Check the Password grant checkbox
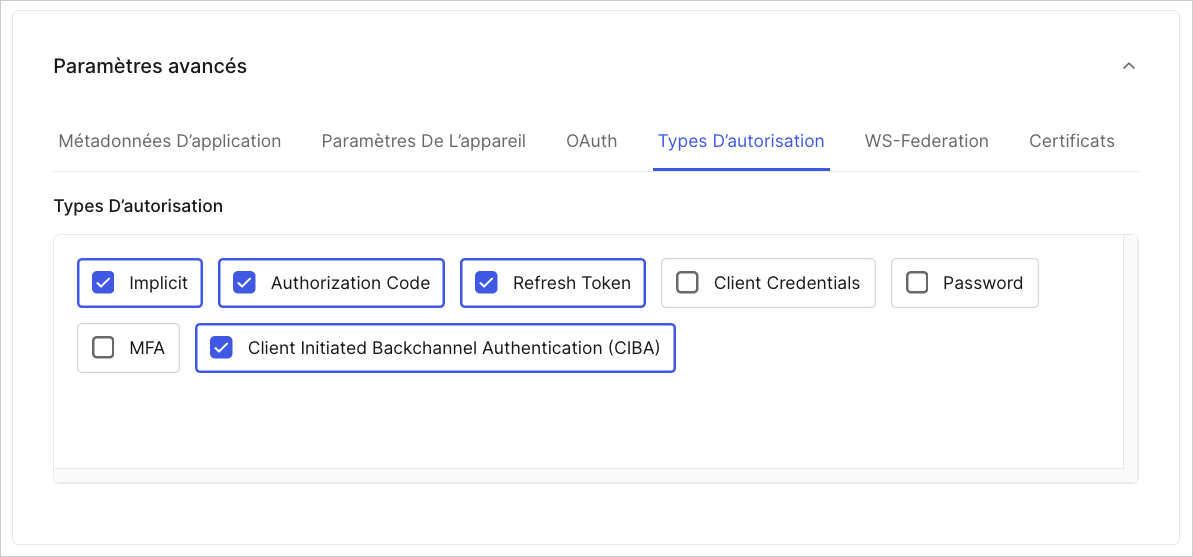Viewport: 1193px width, 557px height. pyautogui.click(x=917, y=283)
